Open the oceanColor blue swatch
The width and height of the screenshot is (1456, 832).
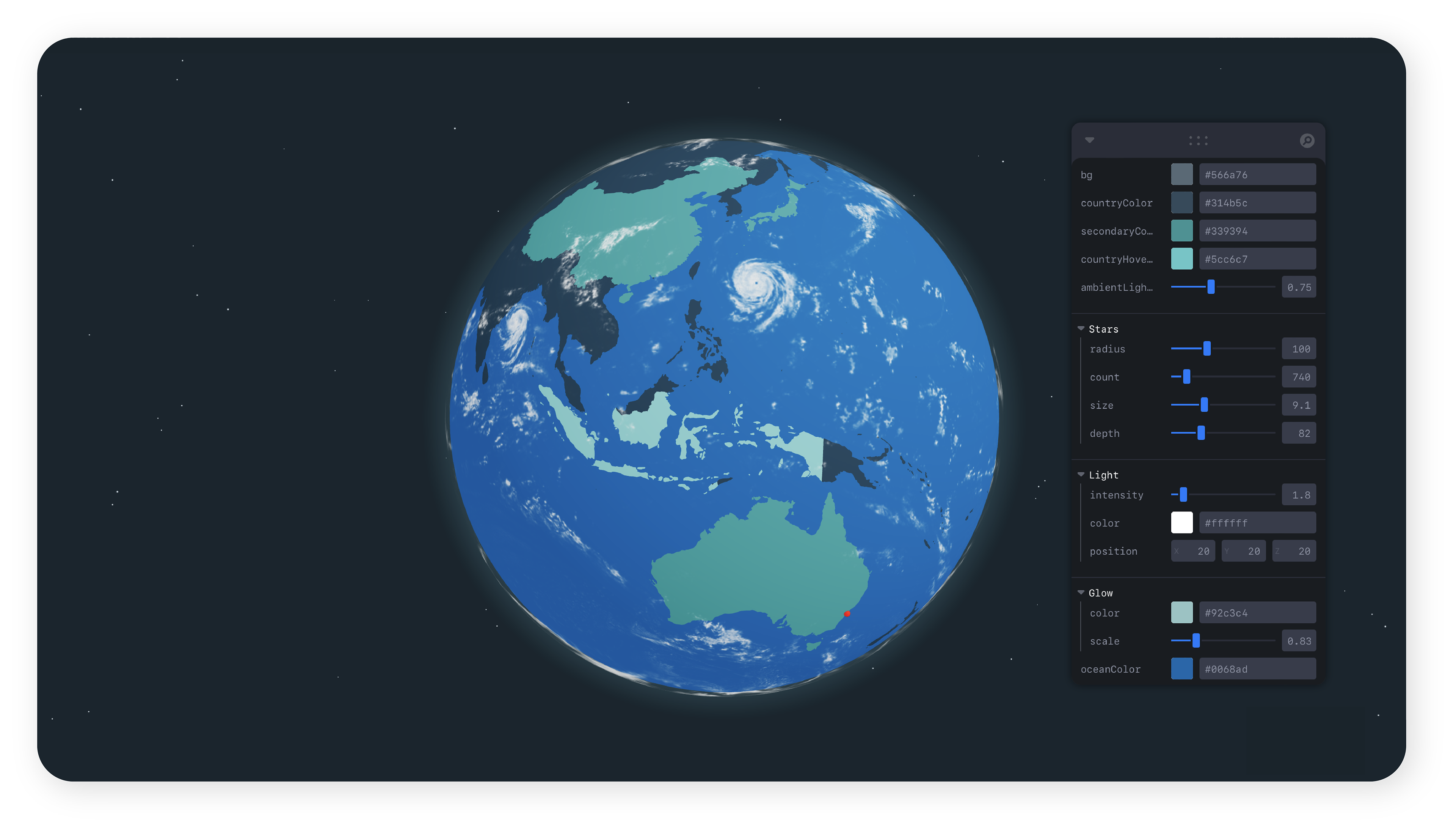tap(1181, 668)
